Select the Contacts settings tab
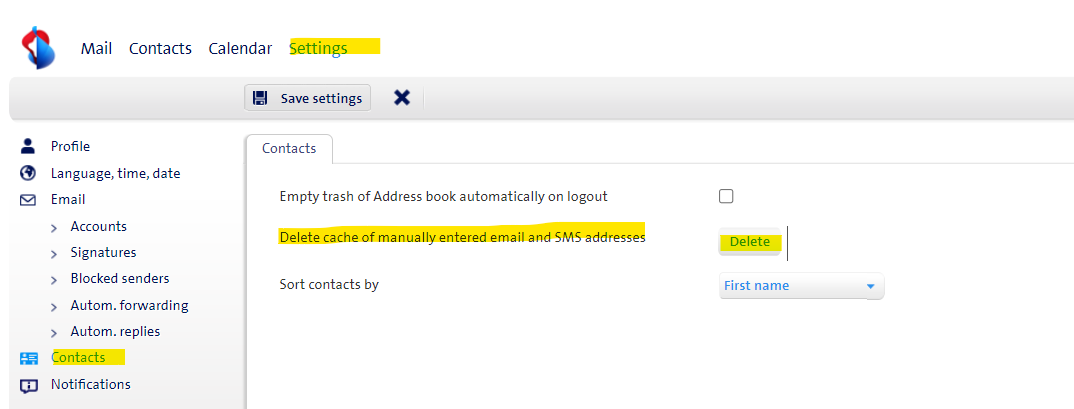This screenshot has width=1074, height=409. 289,148
